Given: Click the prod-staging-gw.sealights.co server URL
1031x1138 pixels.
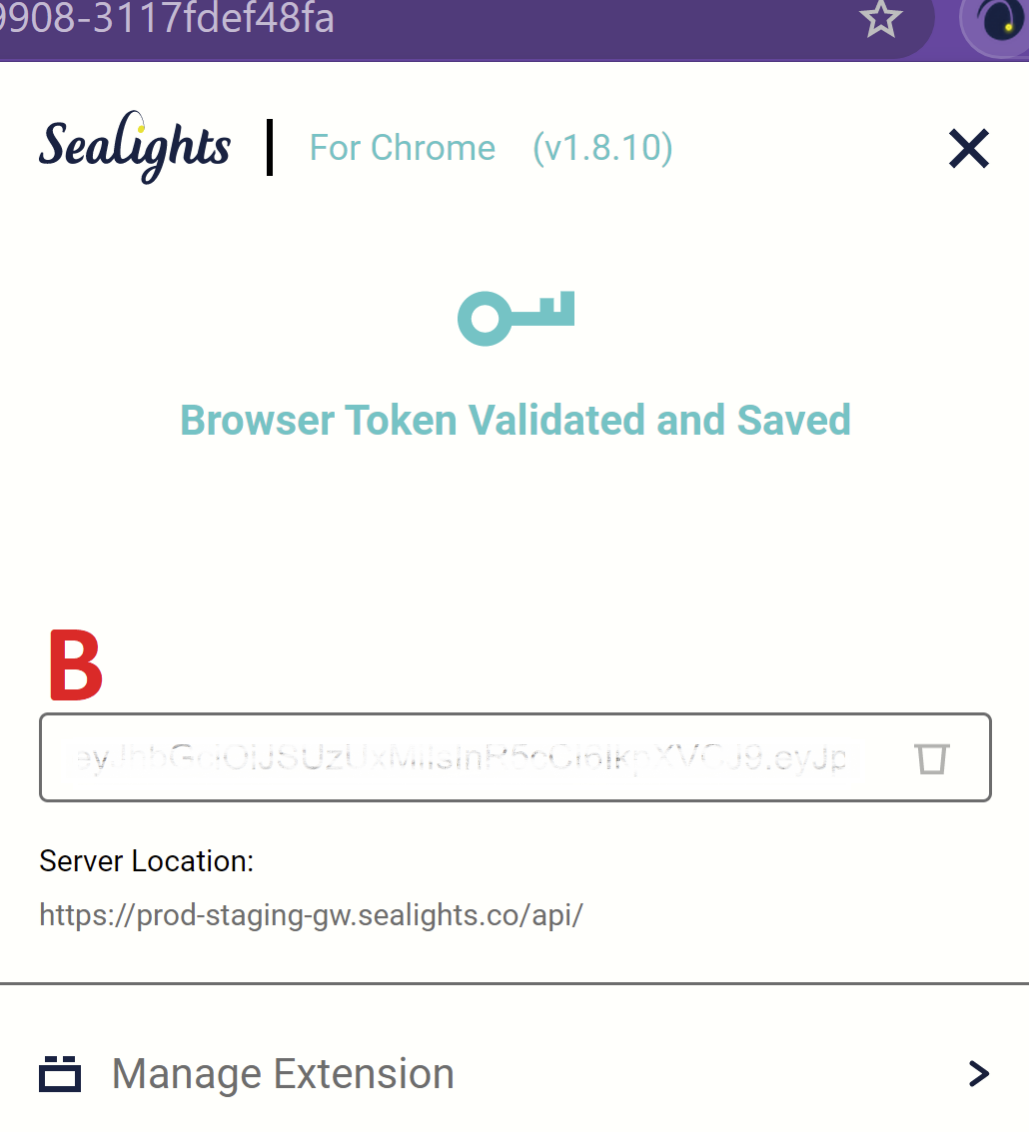Looking at the screenshot, I should click(310, 914).
